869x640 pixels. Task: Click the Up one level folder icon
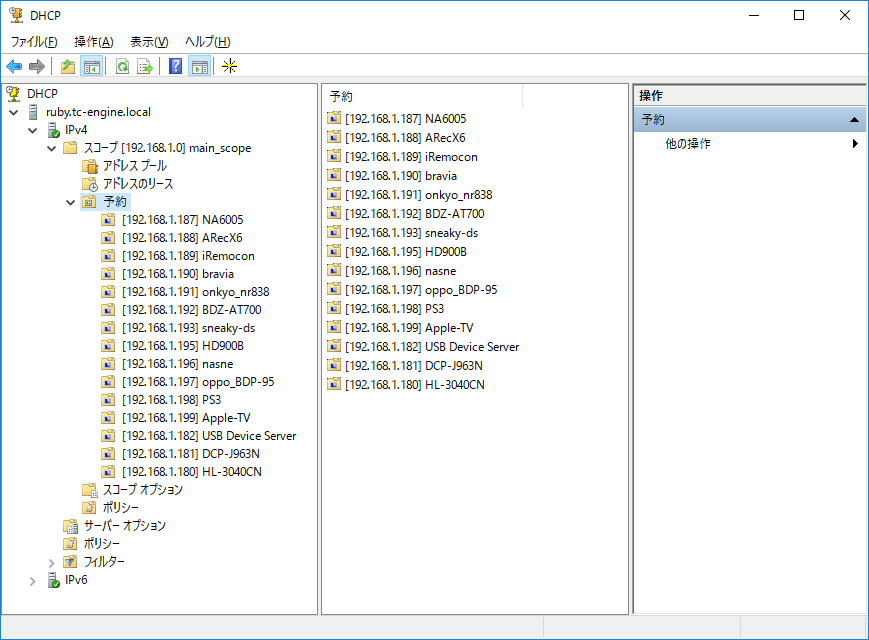(68, 66)
